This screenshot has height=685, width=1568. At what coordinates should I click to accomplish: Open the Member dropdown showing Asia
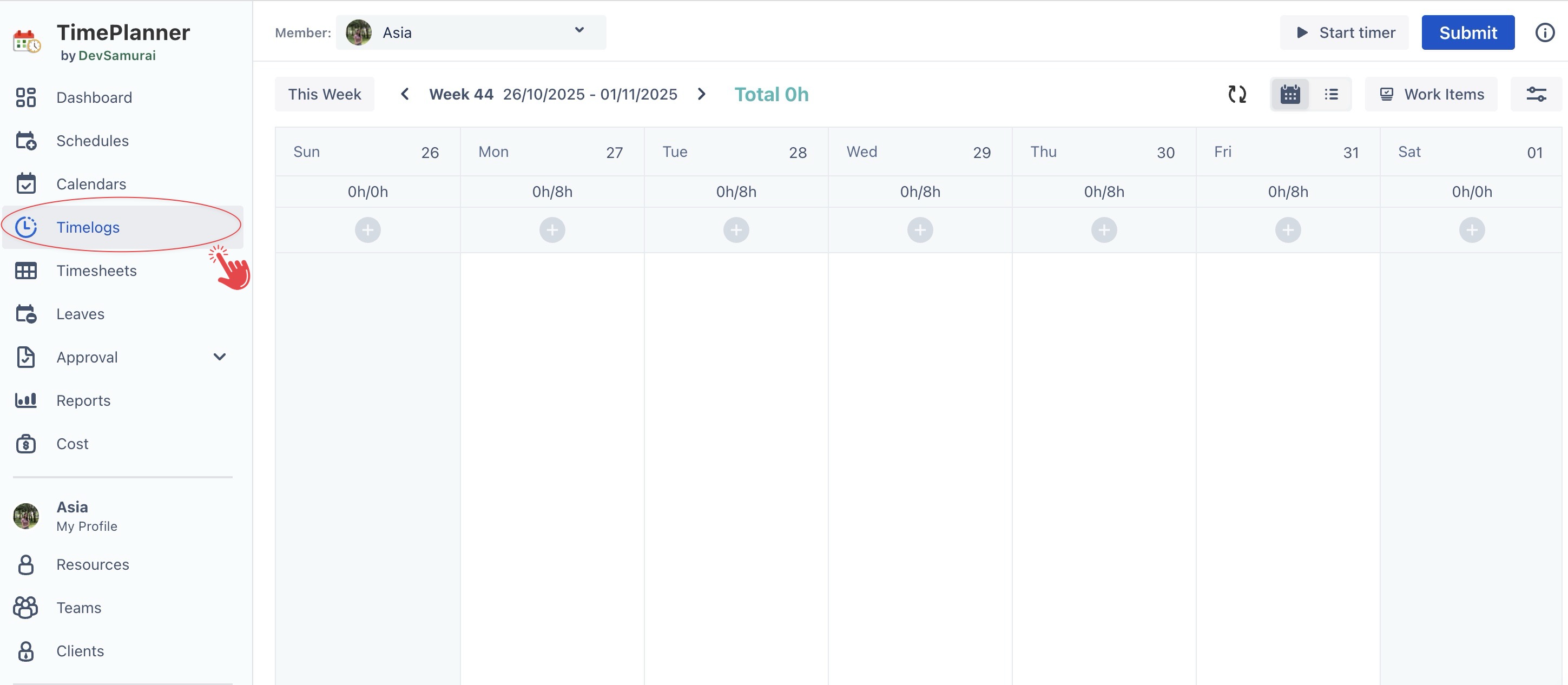(471, 33)
